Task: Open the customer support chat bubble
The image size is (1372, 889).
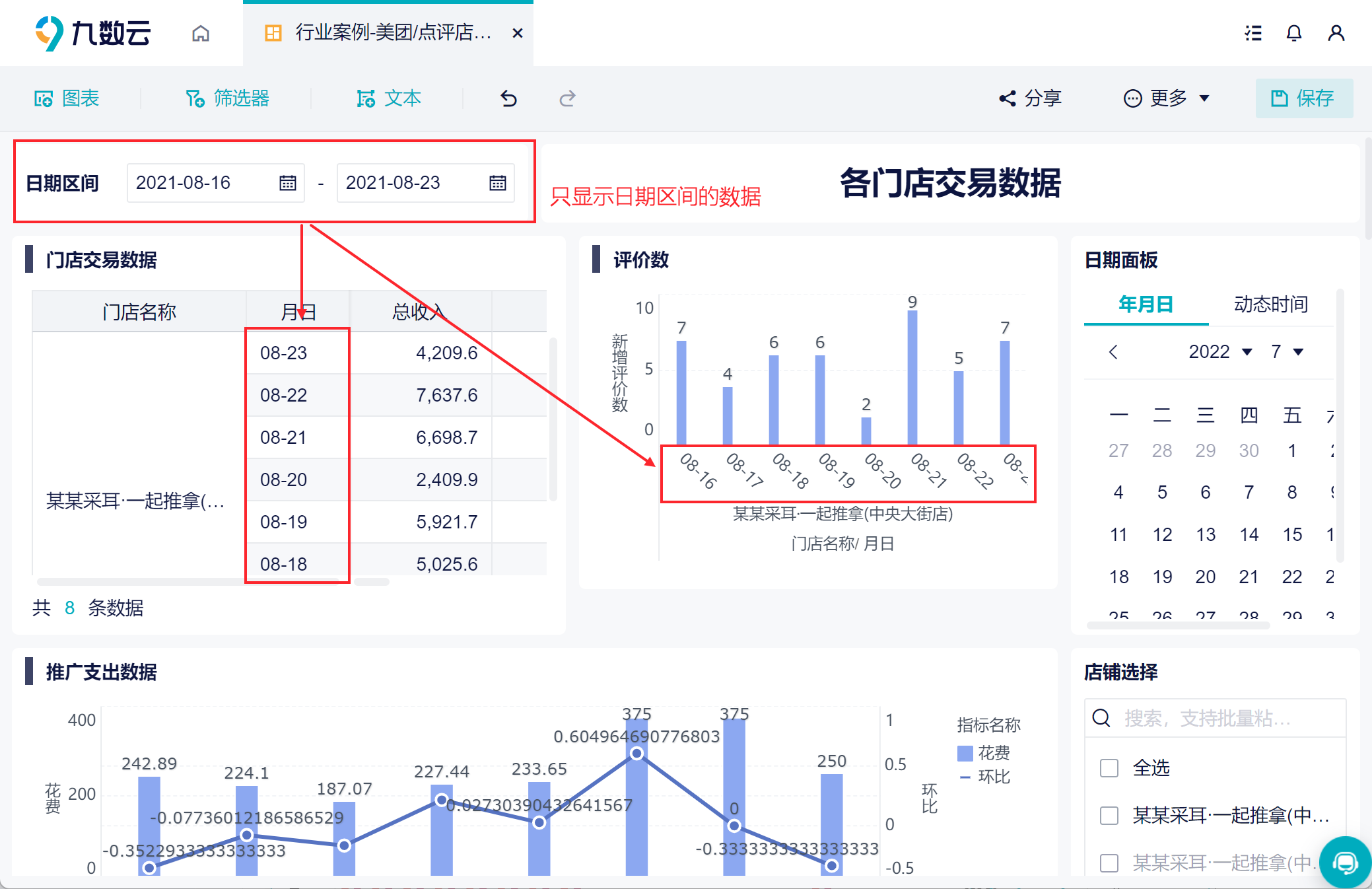Action: (x=1346, y=862)
